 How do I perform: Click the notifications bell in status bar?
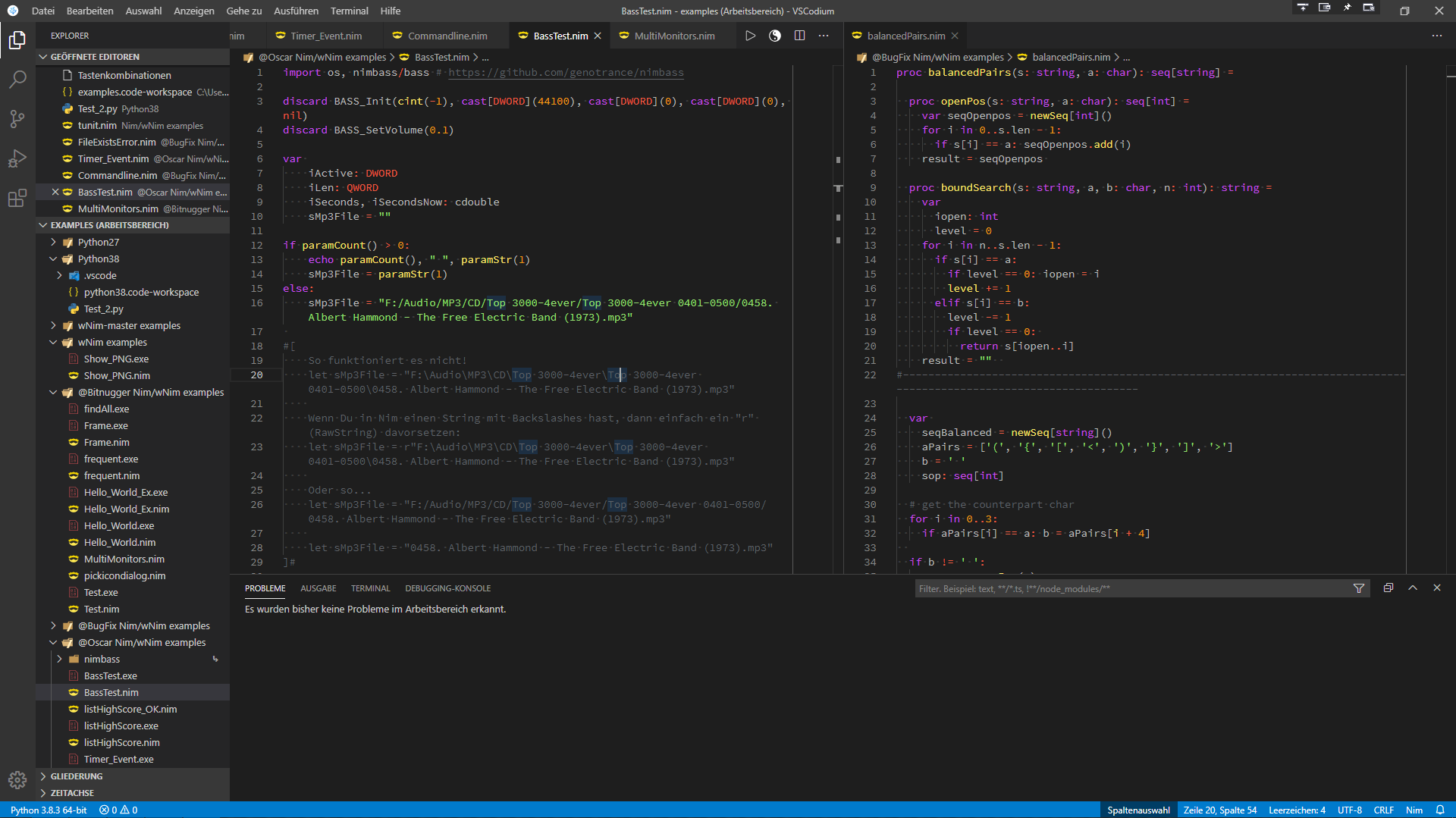click(1440, 810)
